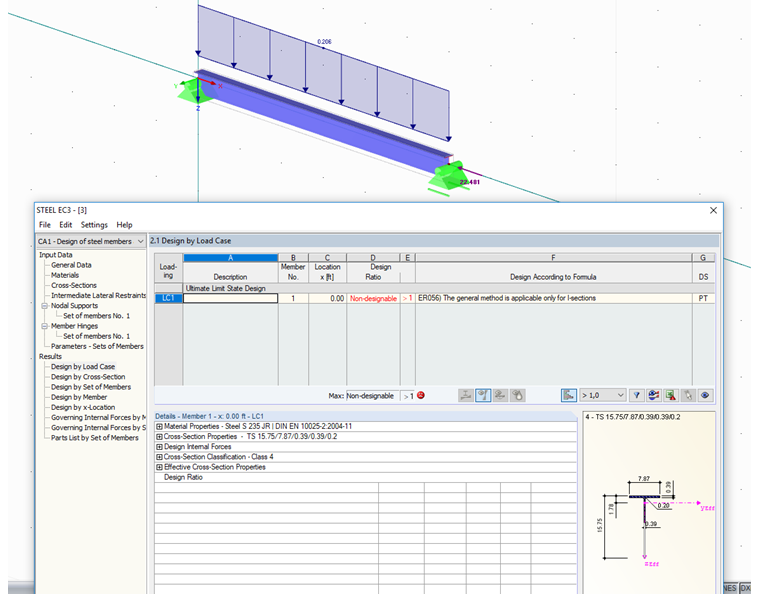Click the PT cell in DS column
The width and height of the screenshot is (760, 594).
coord(703,298)
